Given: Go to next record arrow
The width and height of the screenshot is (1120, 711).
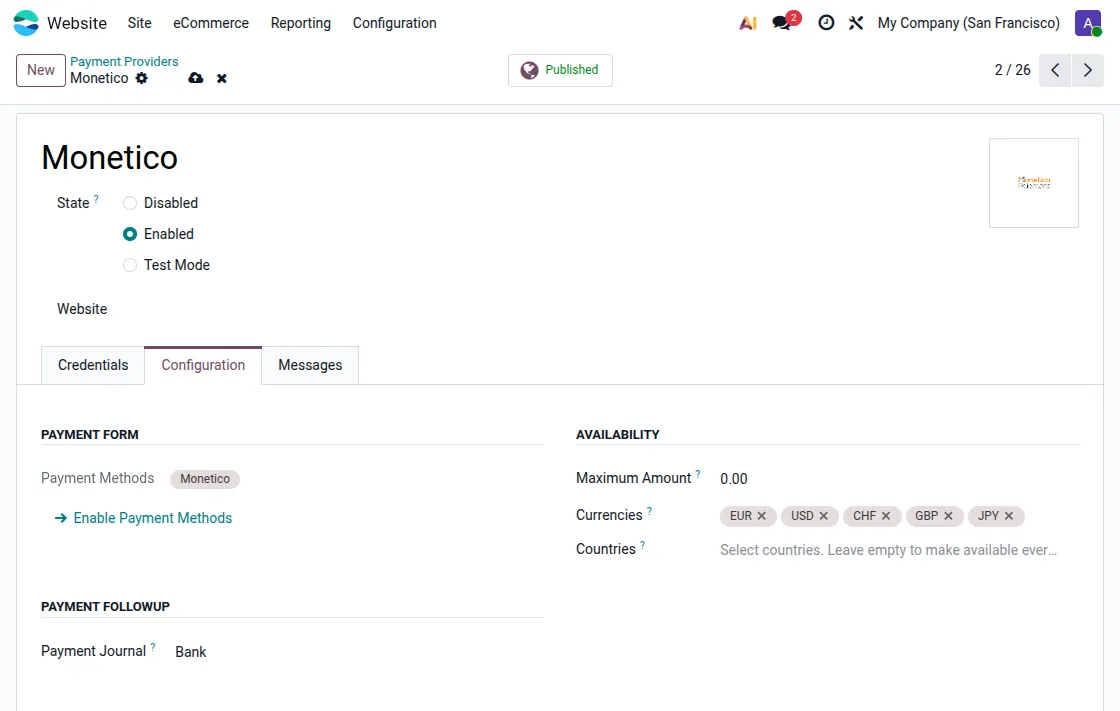Looking at the screenshot, I should 1088,70.
